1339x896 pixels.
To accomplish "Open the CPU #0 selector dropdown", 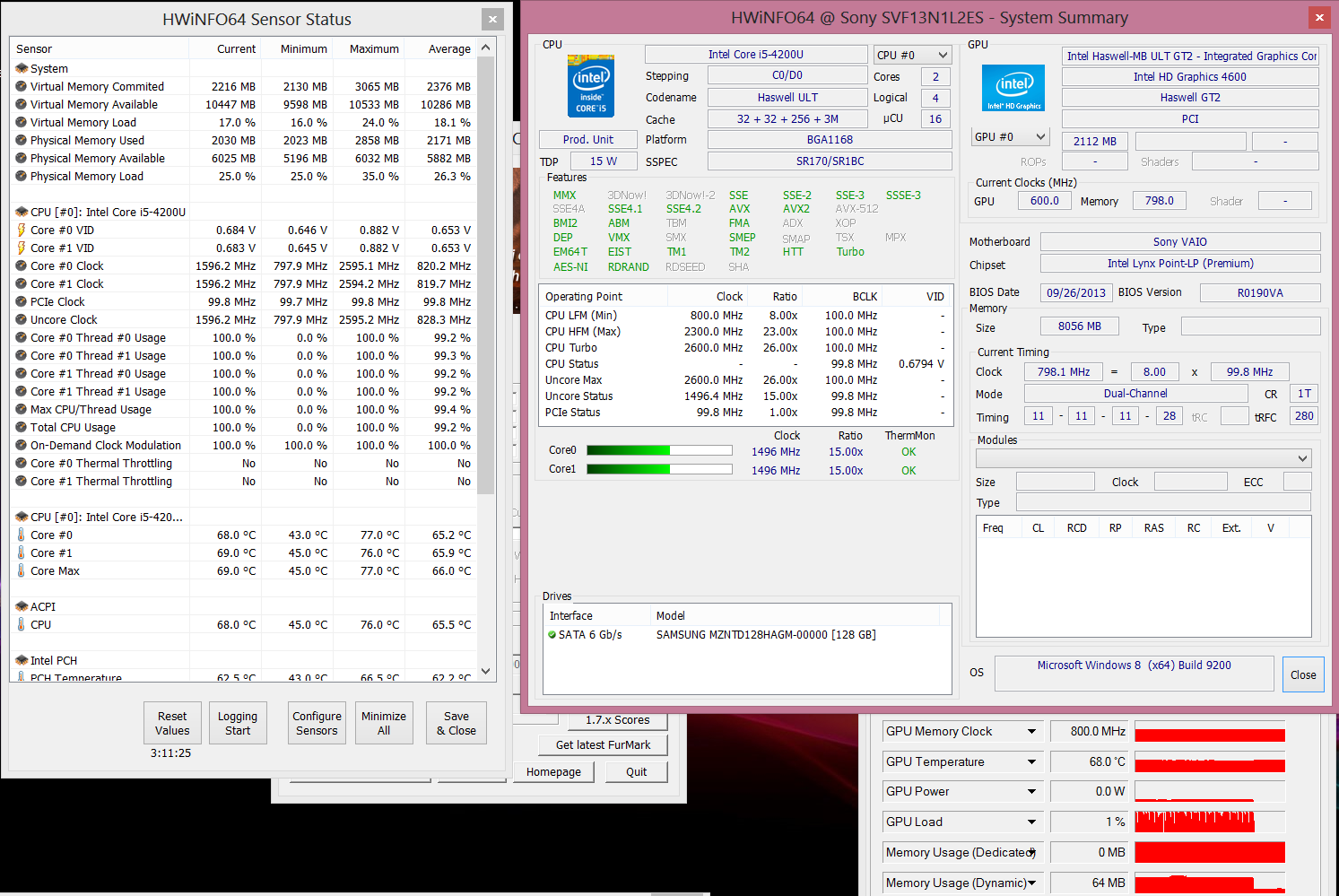I will (x=912, y=56).
